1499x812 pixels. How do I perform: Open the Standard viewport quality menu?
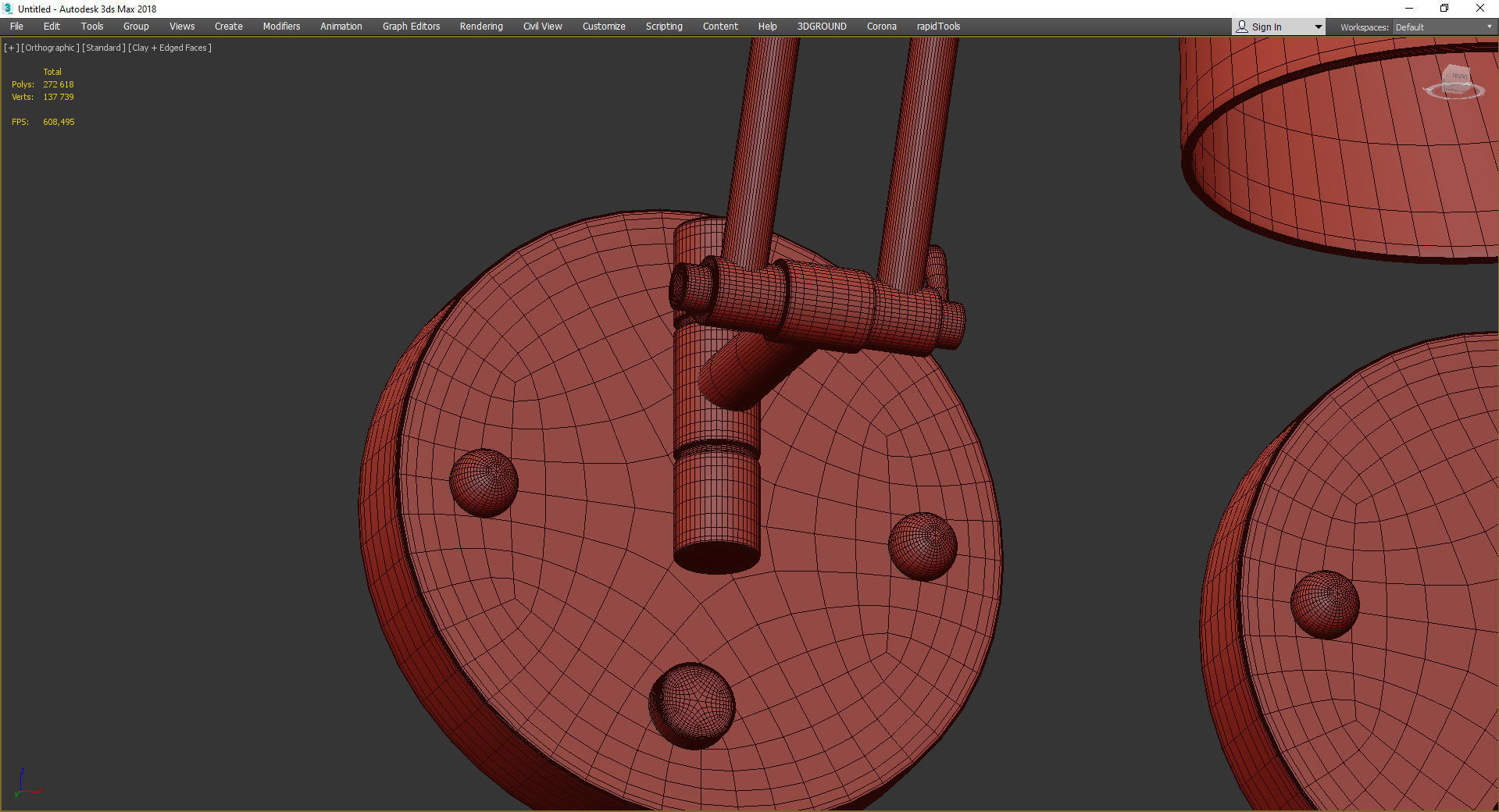(103, 48)
